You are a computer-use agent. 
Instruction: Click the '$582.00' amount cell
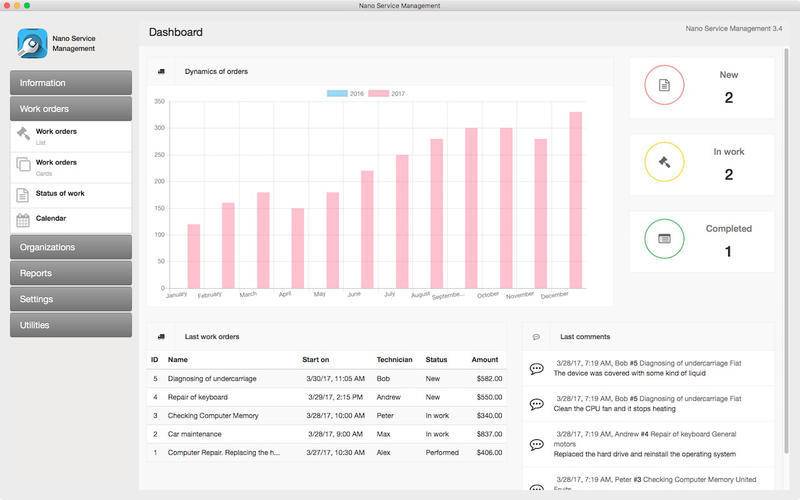pyautogui.click(x=489, y=379)
